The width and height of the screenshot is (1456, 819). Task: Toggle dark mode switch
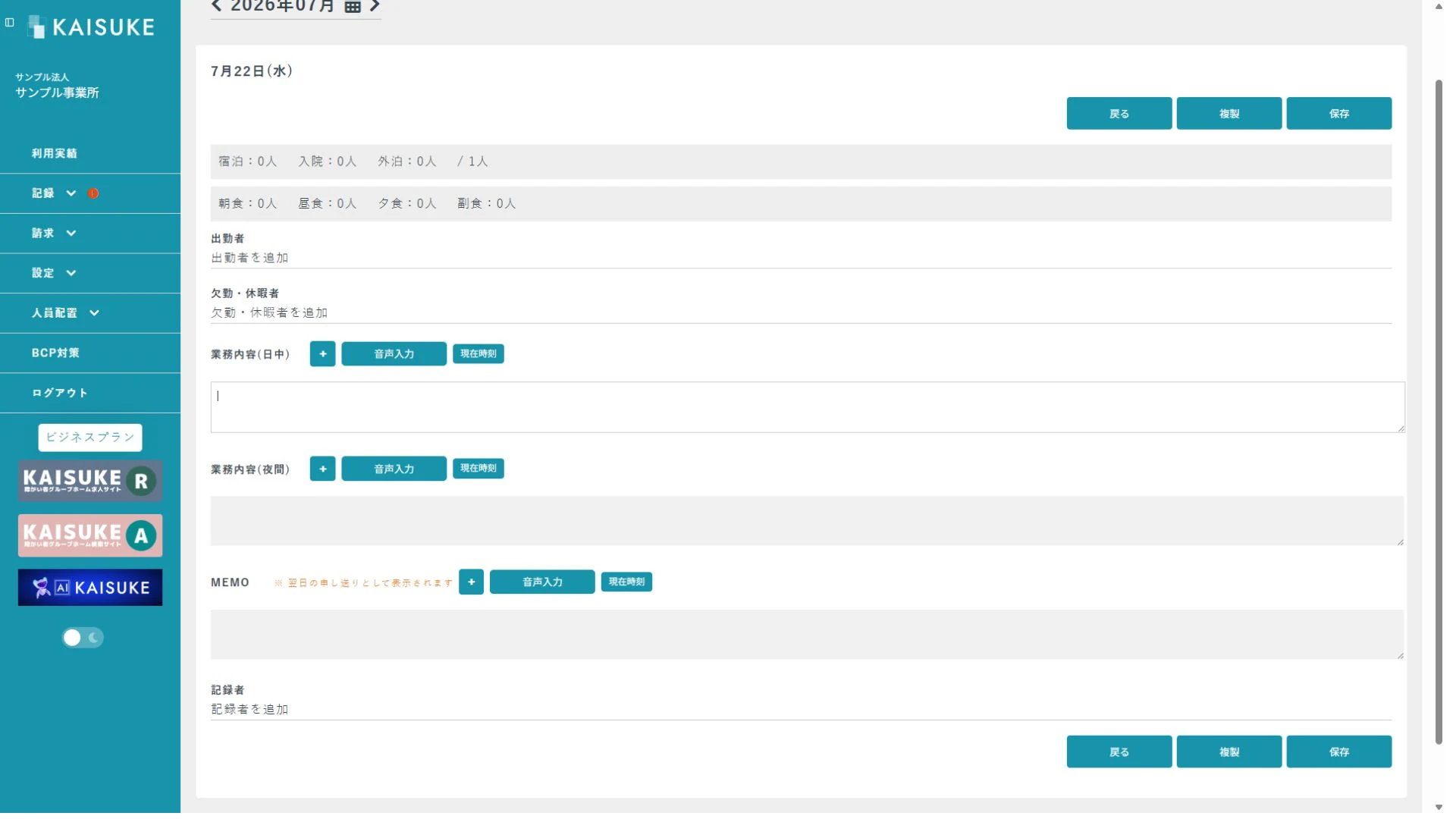(83, 638)
